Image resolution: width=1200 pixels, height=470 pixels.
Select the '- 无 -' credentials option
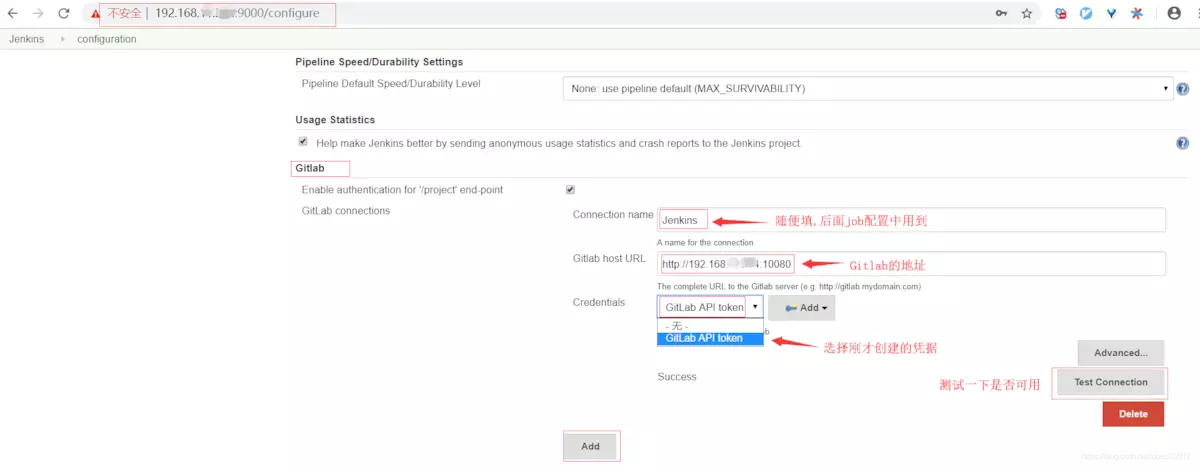tap(710, 327)
